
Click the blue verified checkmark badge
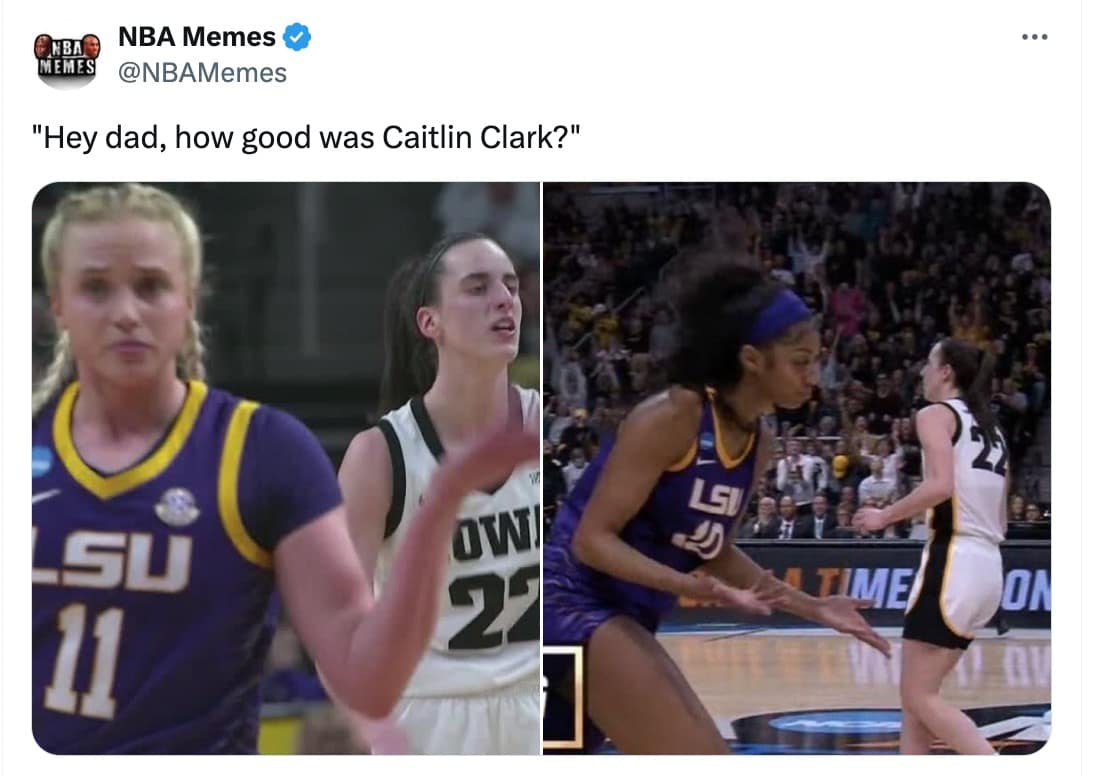point(297,36)
